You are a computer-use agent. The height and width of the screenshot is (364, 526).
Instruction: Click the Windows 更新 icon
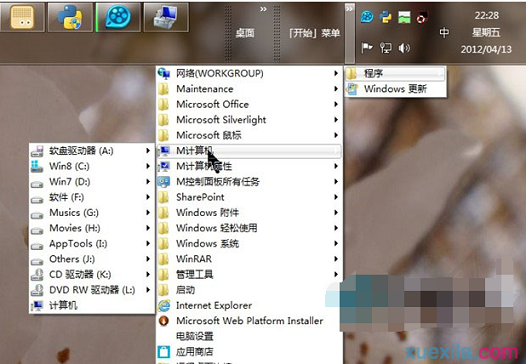[x=352, y=89]
